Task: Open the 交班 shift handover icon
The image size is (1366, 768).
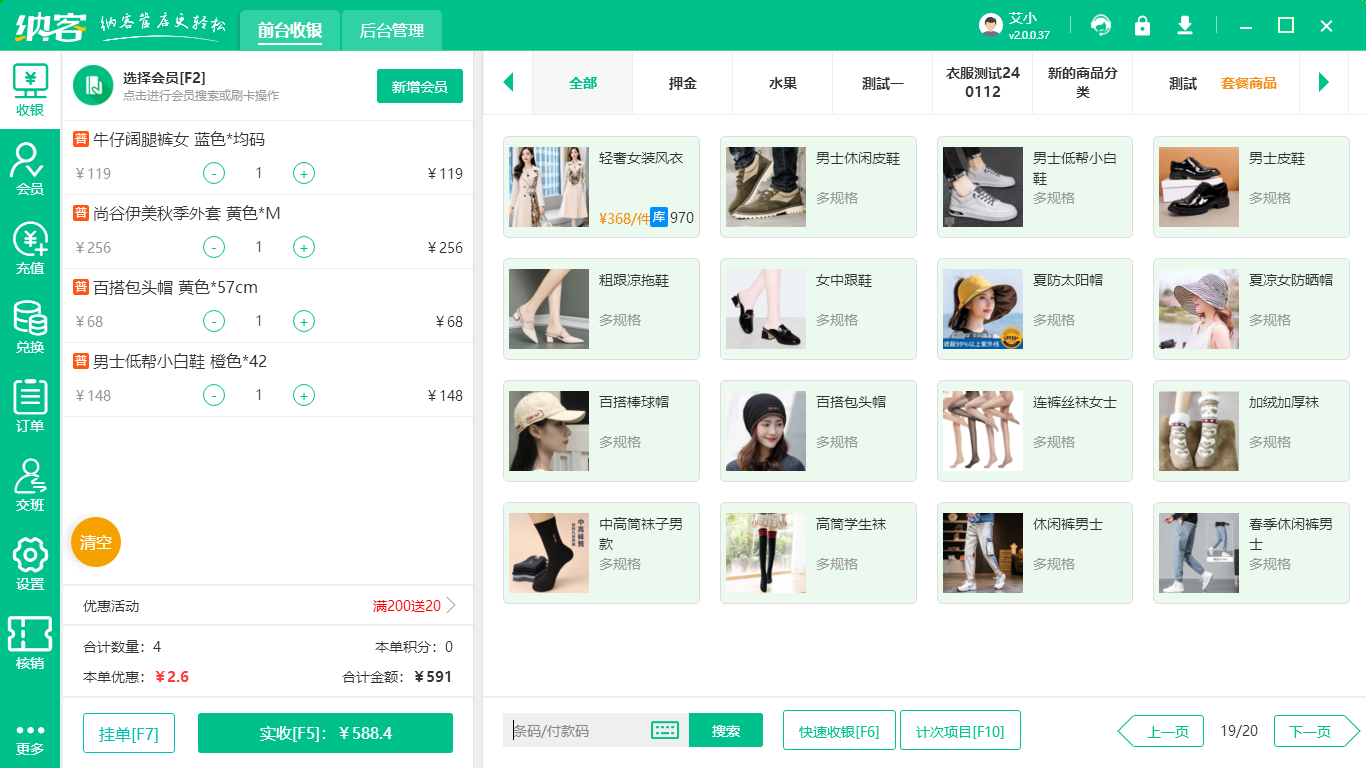Action: (x=30, y=484)
